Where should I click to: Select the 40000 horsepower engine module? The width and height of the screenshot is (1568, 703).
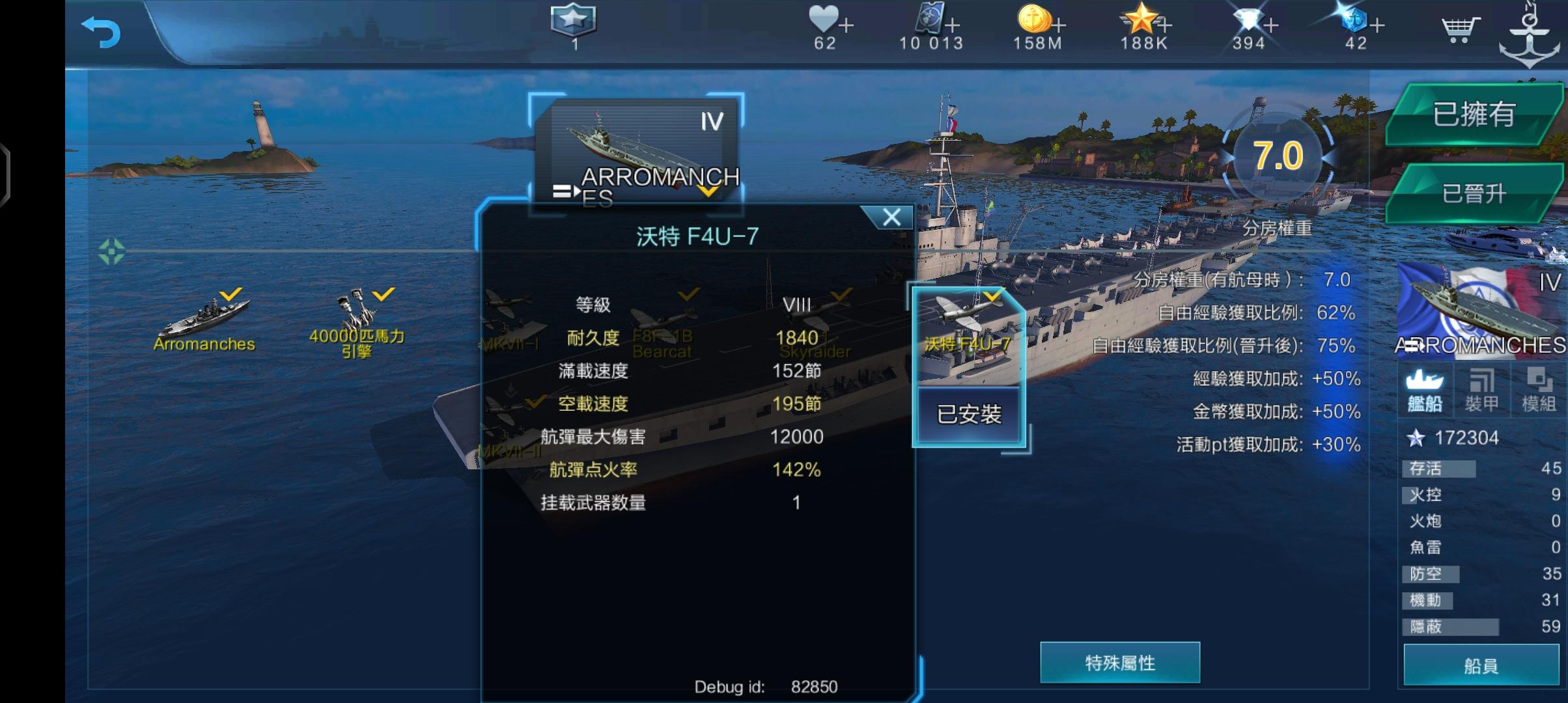coord(357,324)
